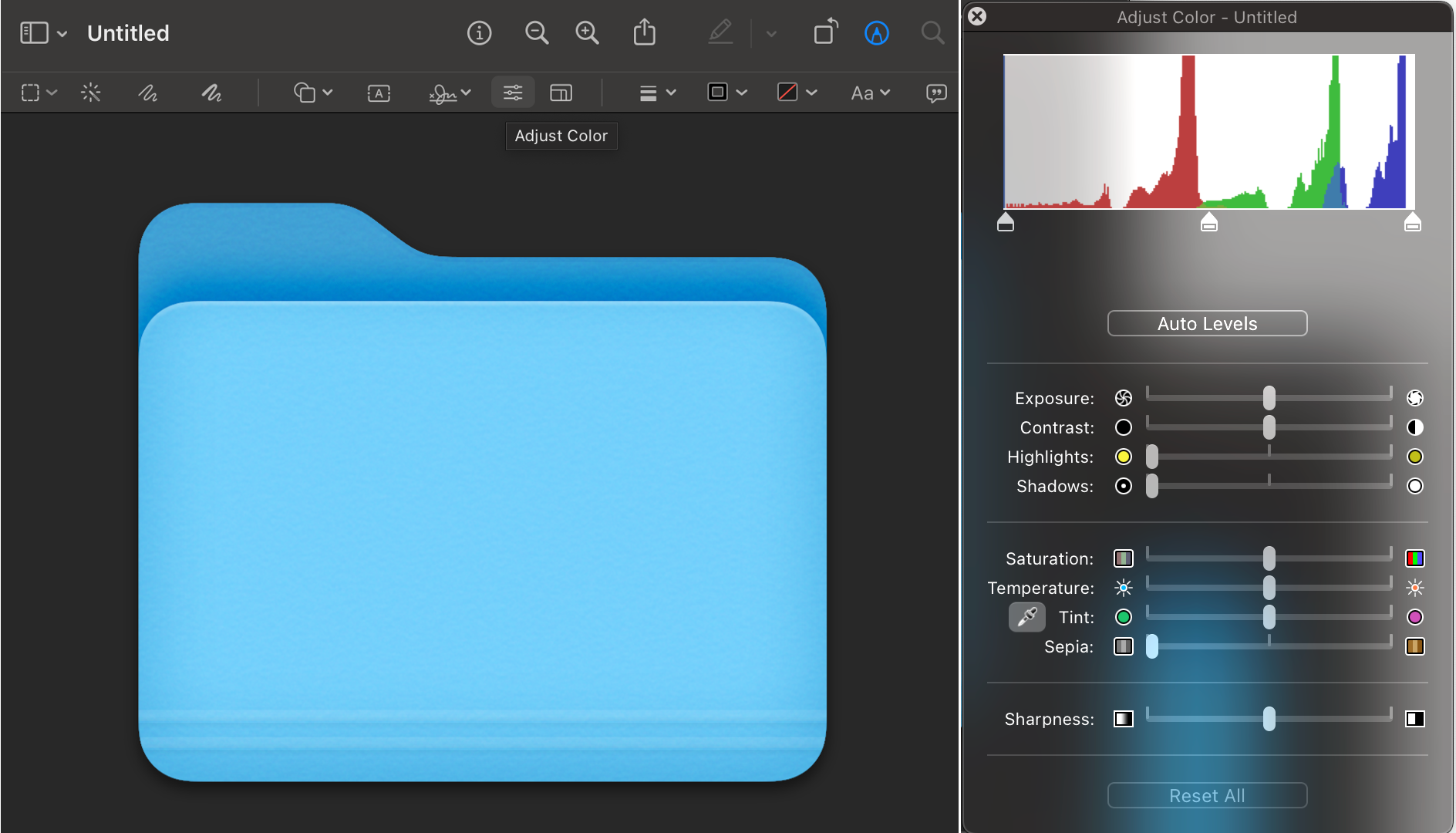Click the cool temperature sun icon
This screenshot has width=1456, height=833.
[x=1124, y=588]
